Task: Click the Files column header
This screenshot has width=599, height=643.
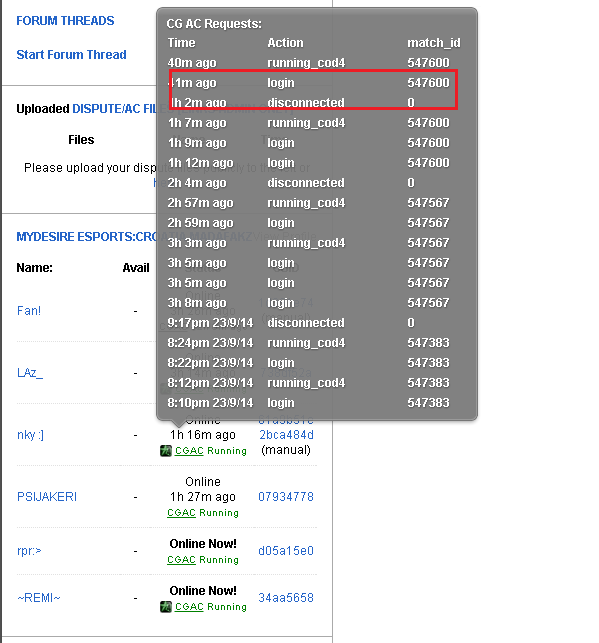Action: coord(81,140)
